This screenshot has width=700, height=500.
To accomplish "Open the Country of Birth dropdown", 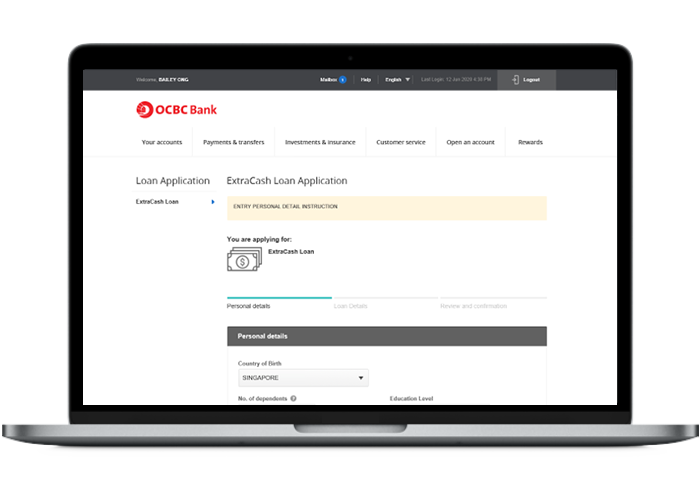I will point(303,378).
